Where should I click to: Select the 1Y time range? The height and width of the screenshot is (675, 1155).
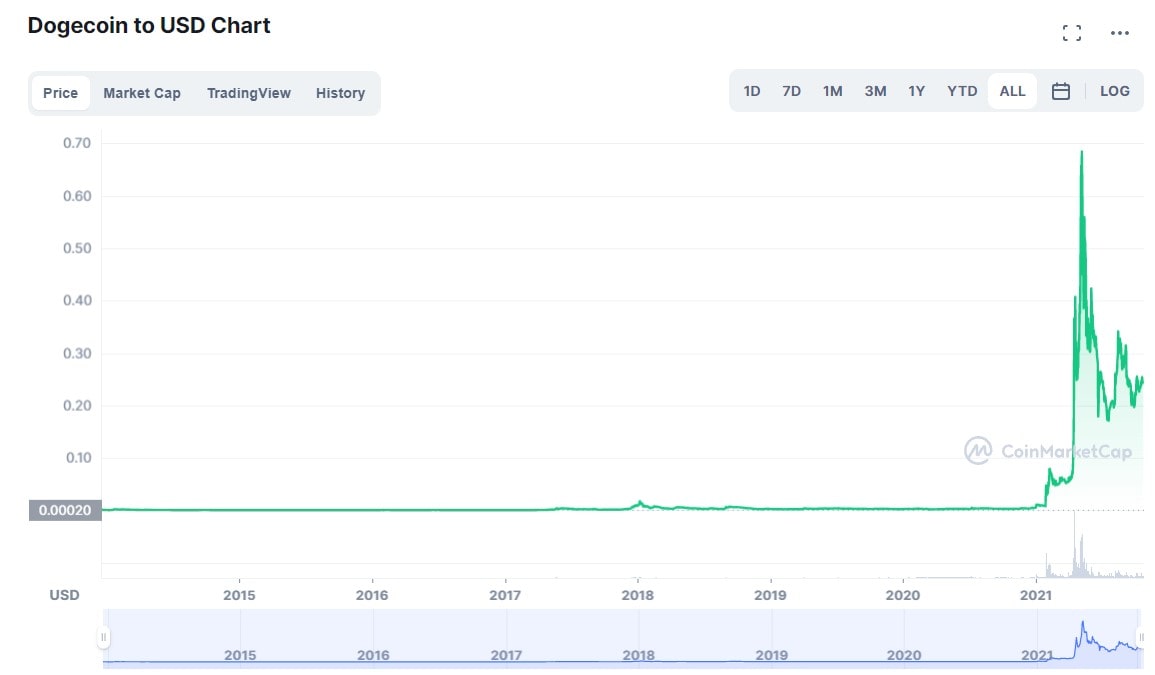click(916, 91)
